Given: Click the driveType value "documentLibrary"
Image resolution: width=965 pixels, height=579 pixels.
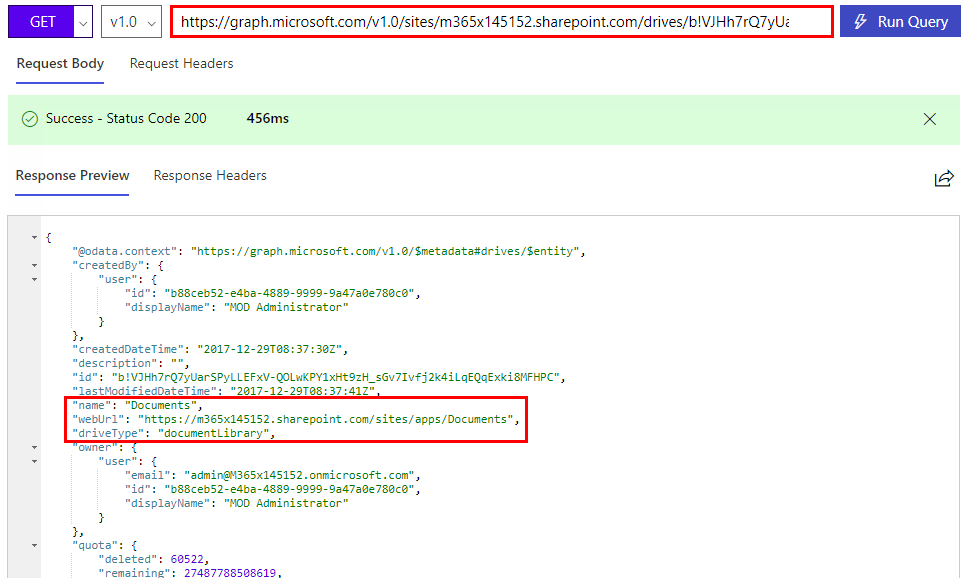Looking at the screenshot, I should click(x=214, y=433).
